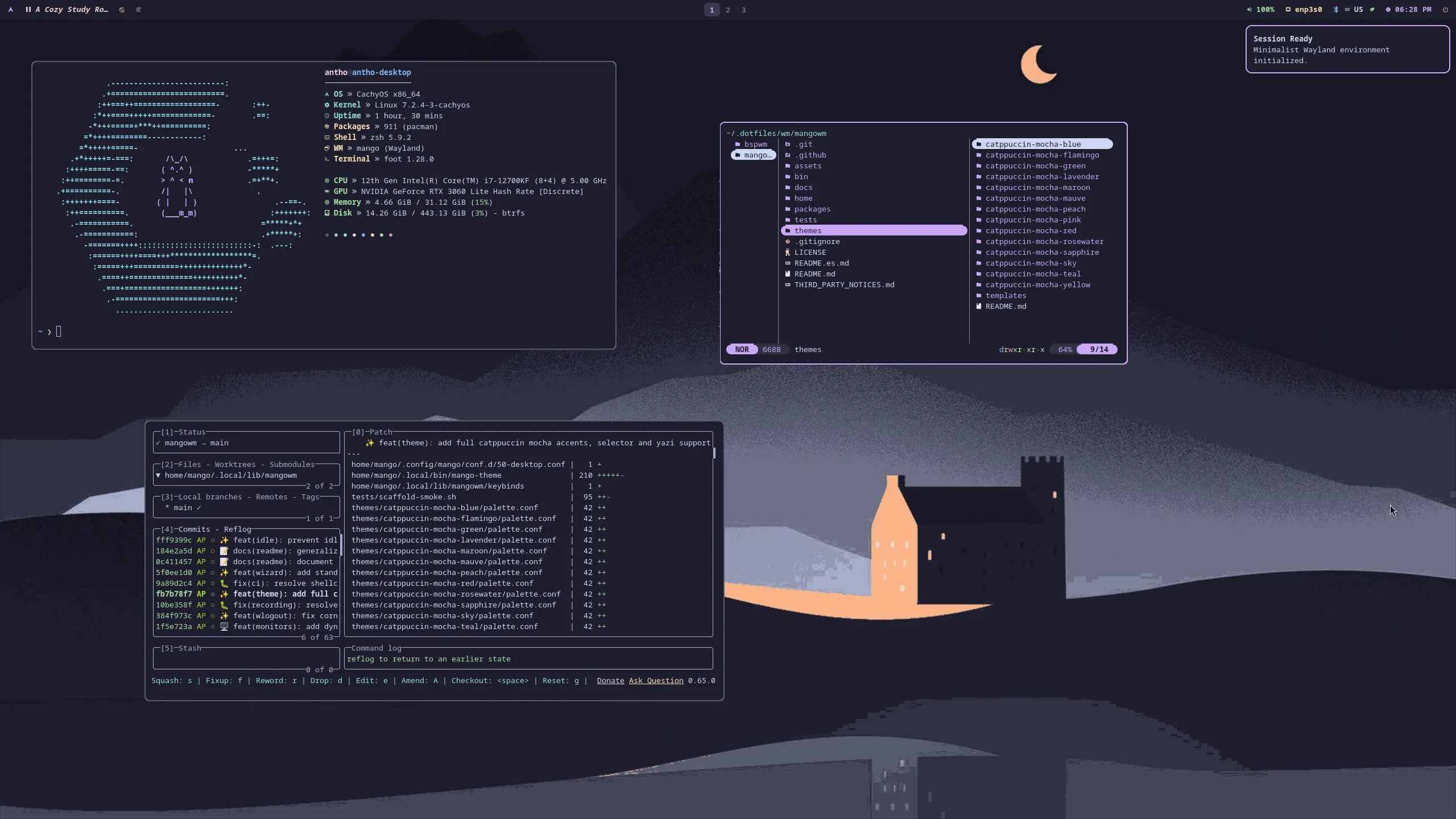This screenshot has width=1456, height=819.
Task: Open the enp3s0 network indicator
Action: pyautogui.click(x=1303, y=10)
